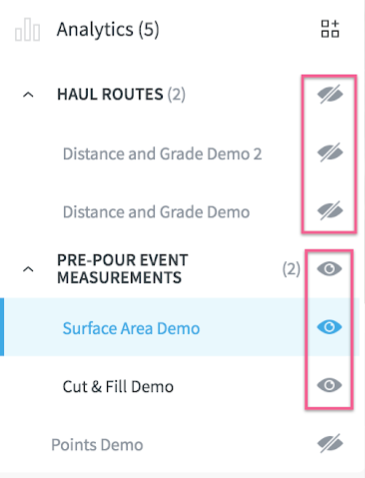Click the Analytics bar chart icon
Screen dimensions: 365x478
[x=27, y=30]
